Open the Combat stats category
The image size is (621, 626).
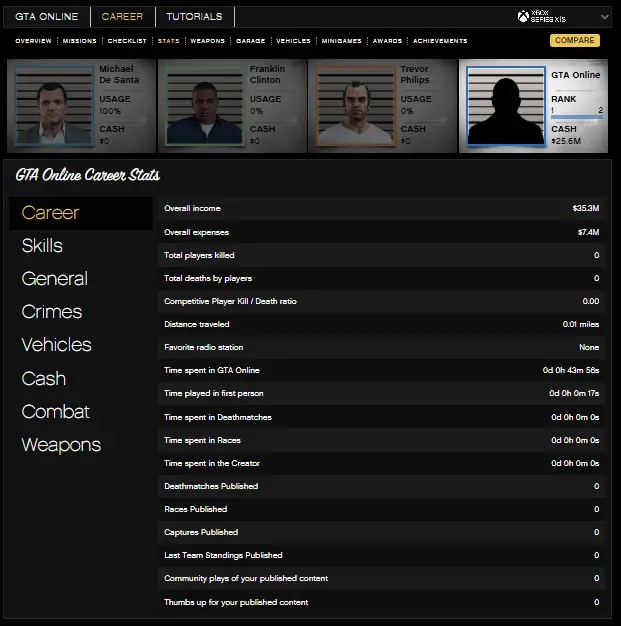click(55, 412)
